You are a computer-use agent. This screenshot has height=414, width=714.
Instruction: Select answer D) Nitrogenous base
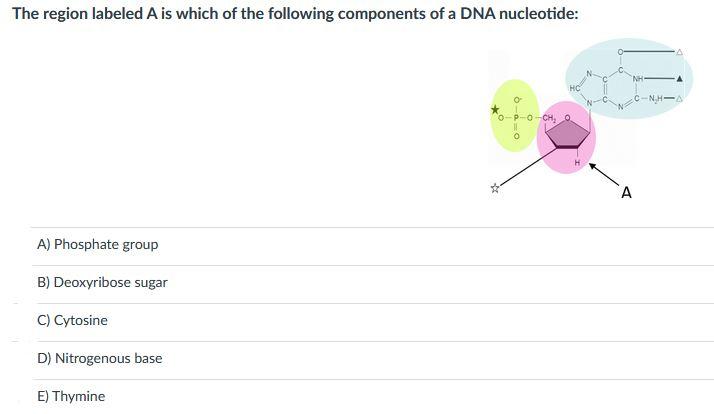point(100,358)
